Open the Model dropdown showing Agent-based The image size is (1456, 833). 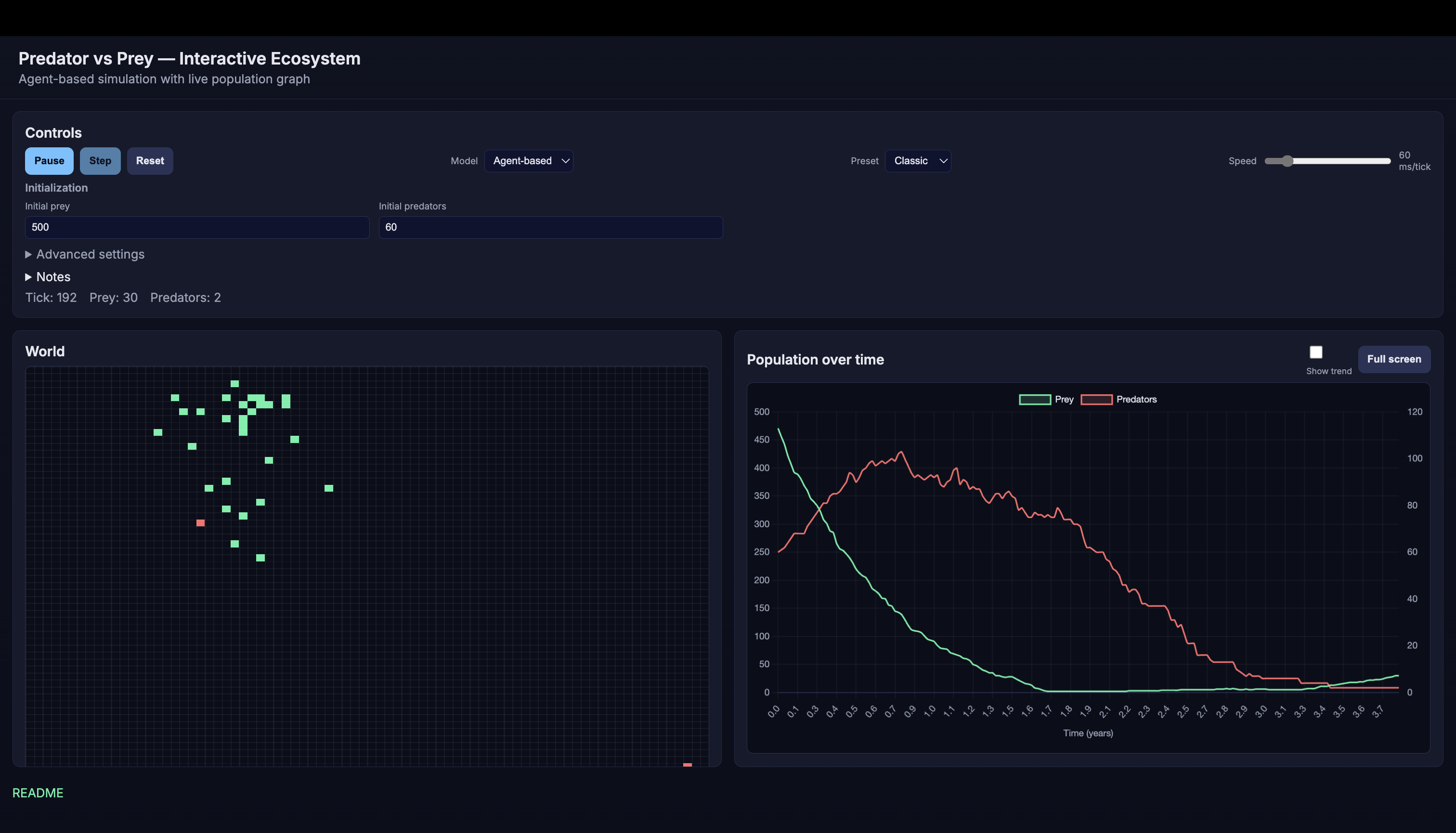[x=522, y=161]
